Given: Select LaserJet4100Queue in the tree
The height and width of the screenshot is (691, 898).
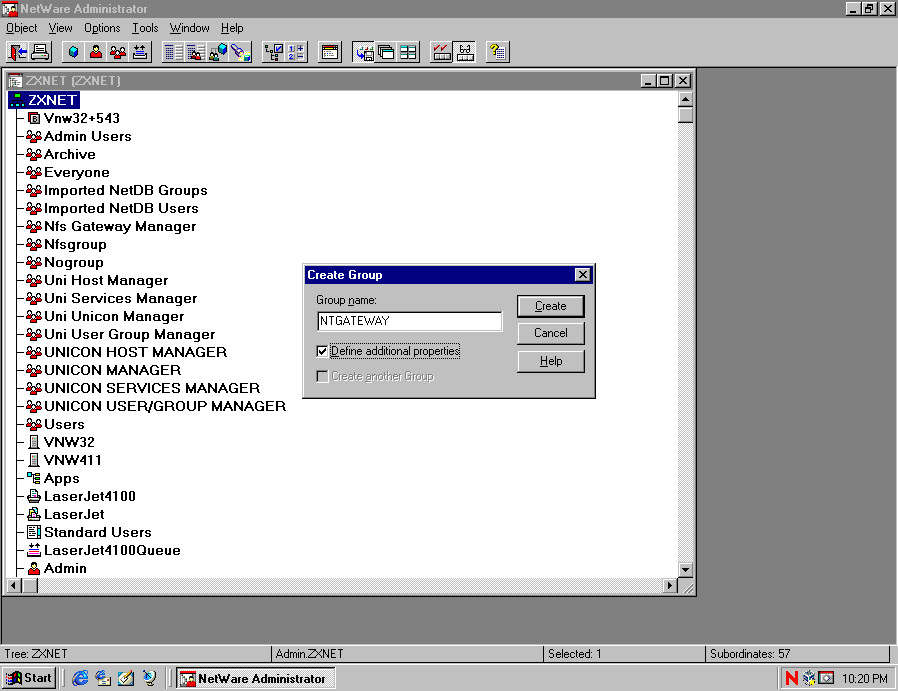Looking at the screenshot, I should click(112, 550).
